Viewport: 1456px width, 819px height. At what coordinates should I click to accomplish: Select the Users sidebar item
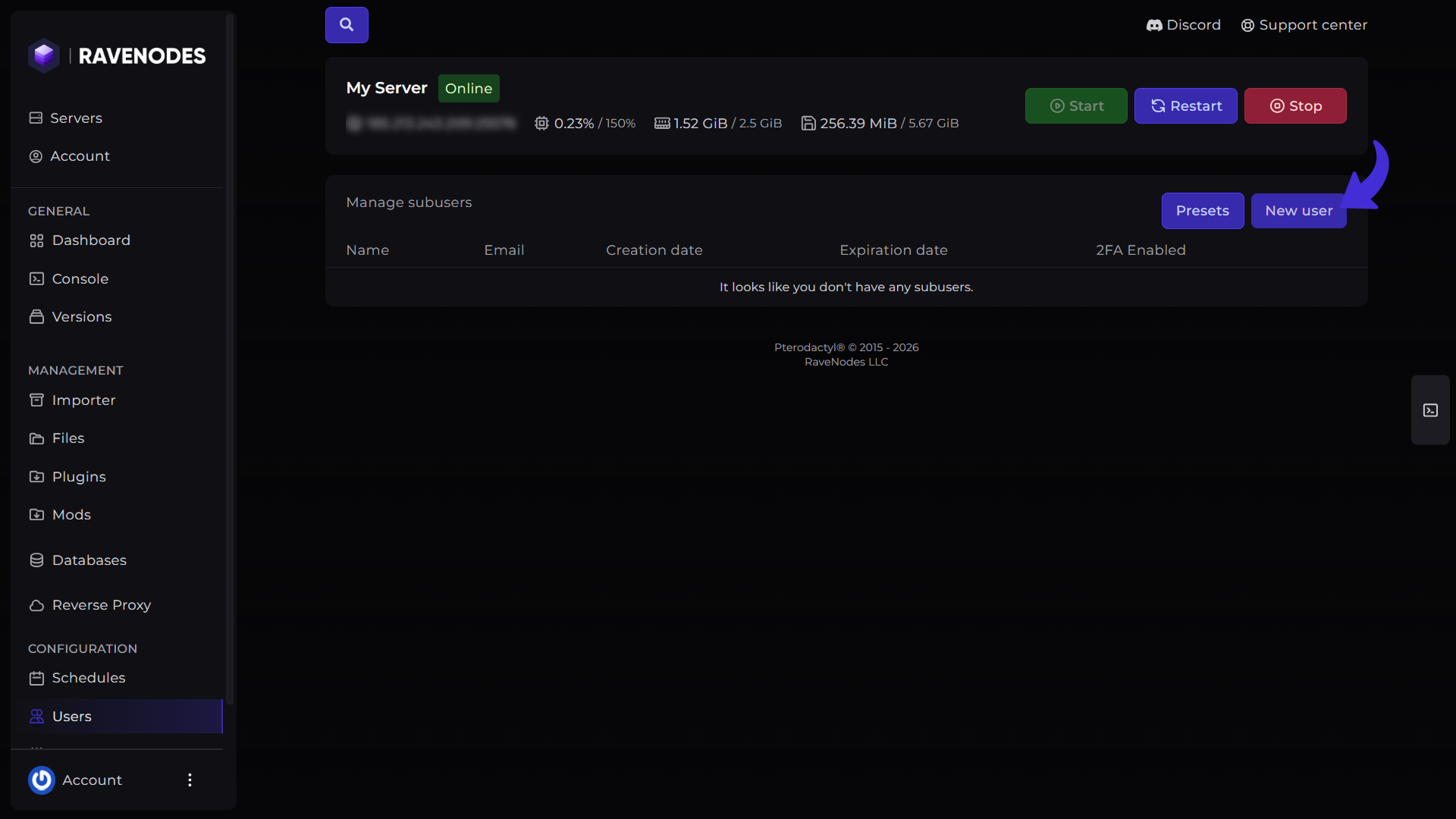point(117,717)
